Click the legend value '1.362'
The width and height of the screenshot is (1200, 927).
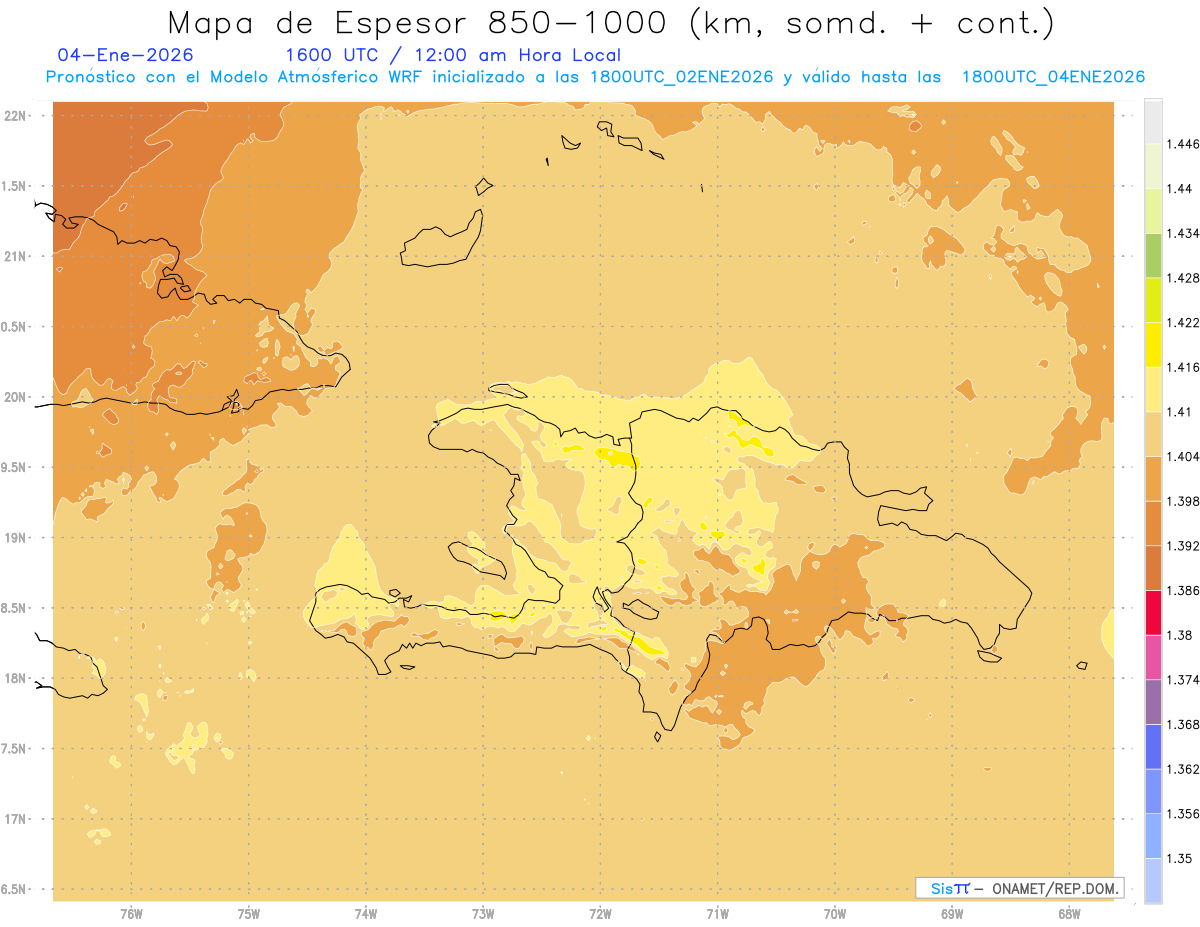coord(1183,769)
